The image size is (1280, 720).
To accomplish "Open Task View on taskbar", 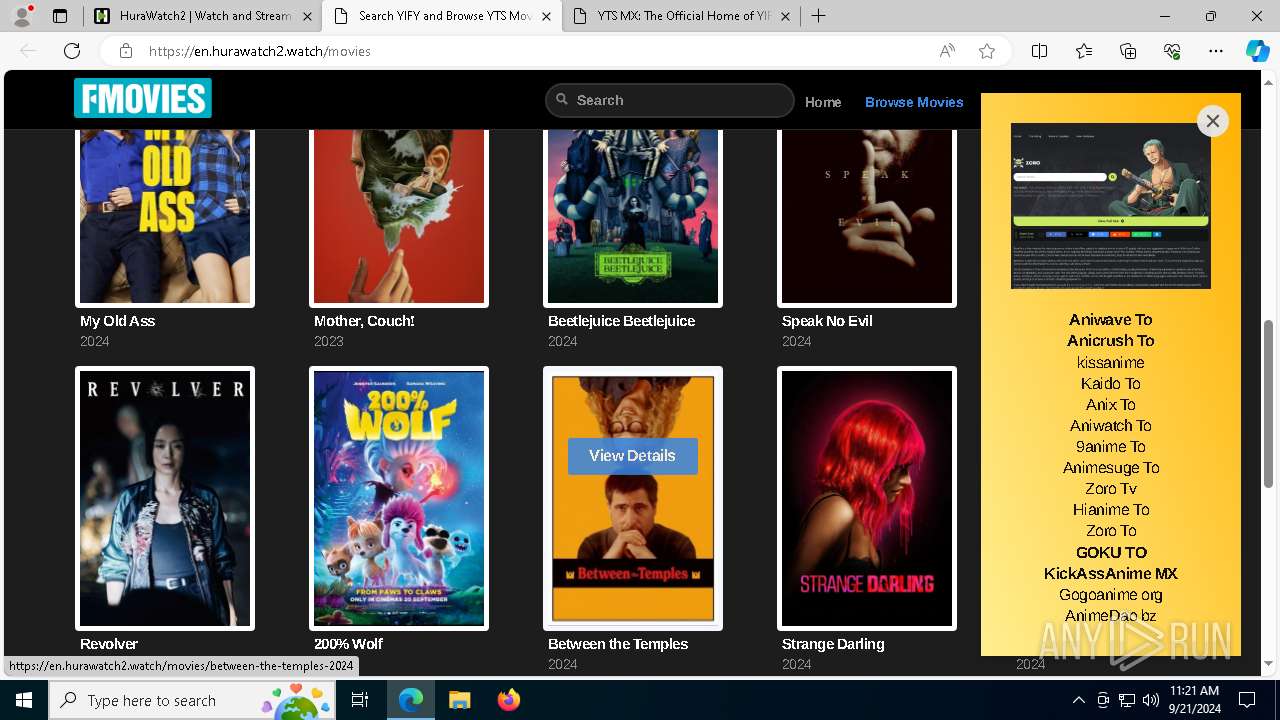I will coord(360,700).
